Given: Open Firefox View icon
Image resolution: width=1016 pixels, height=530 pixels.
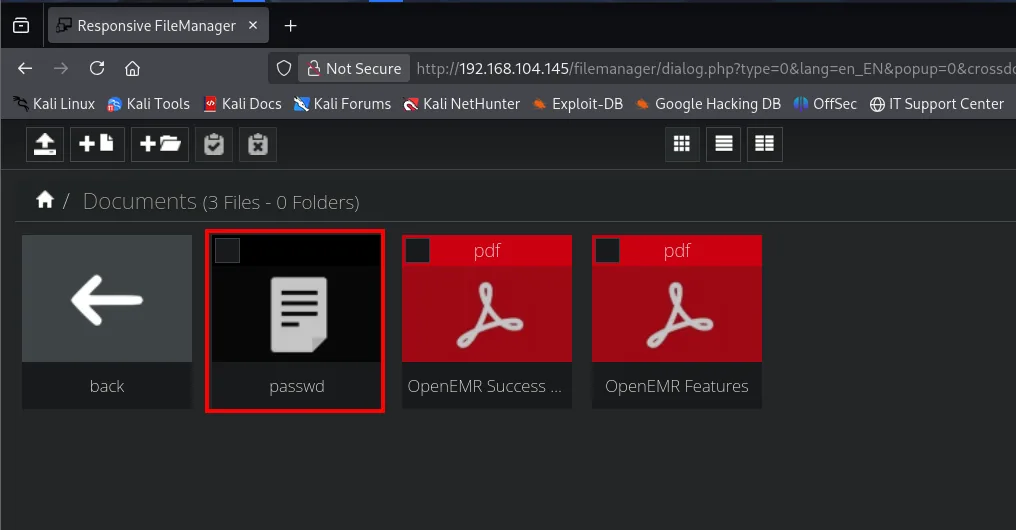Looking at the screenshot, I should click(x=21, y=25).
